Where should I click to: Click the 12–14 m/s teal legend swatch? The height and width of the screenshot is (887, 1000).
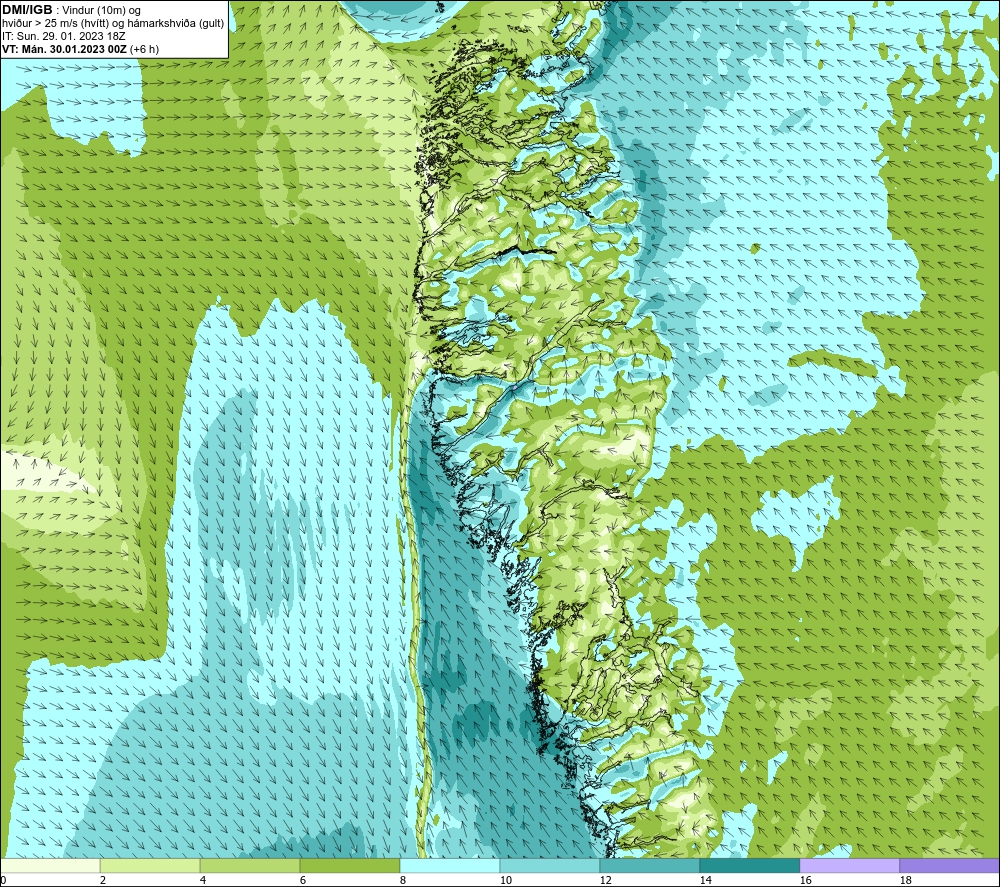coord(649,865)
